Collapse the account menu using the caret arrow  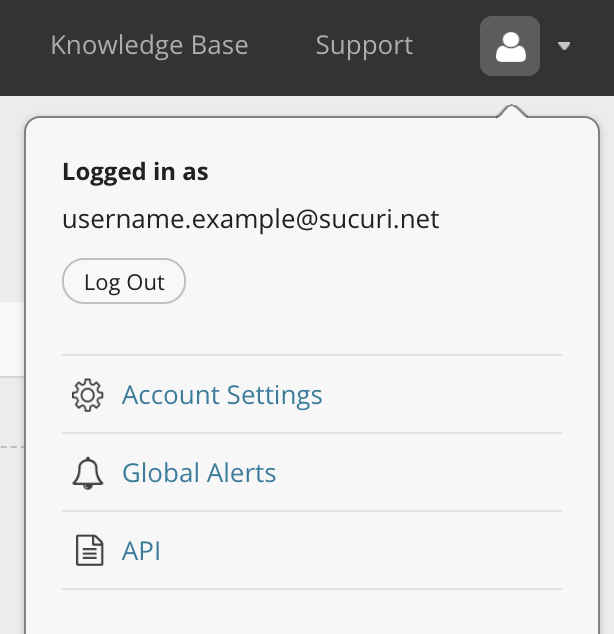(x=564, y=46)
